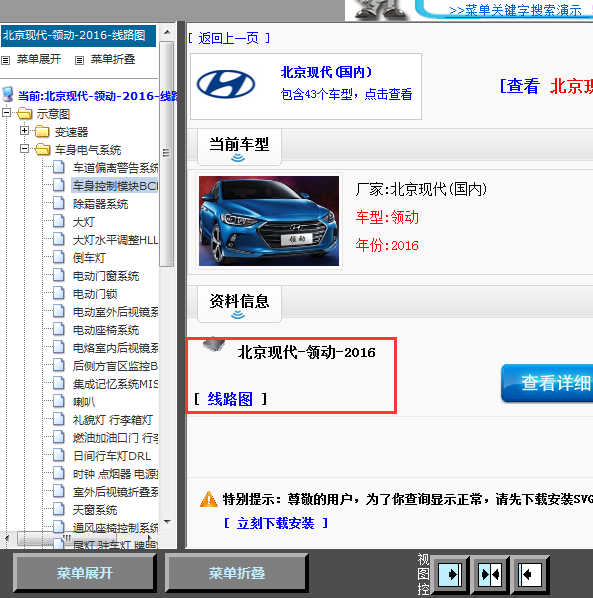Open 集成记忆系统MIS tree item
The width and height of the screenshot is (593, 598).
pos(116,384)
